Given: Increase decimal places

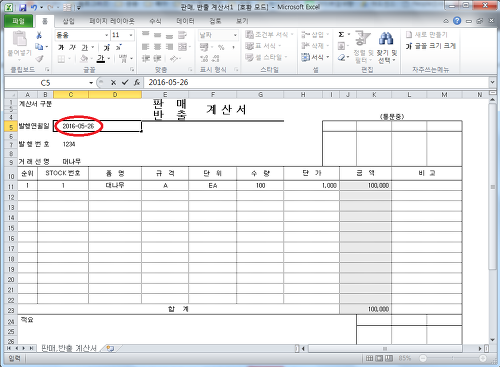Looking at the screenshot, I should pos(204,59).
